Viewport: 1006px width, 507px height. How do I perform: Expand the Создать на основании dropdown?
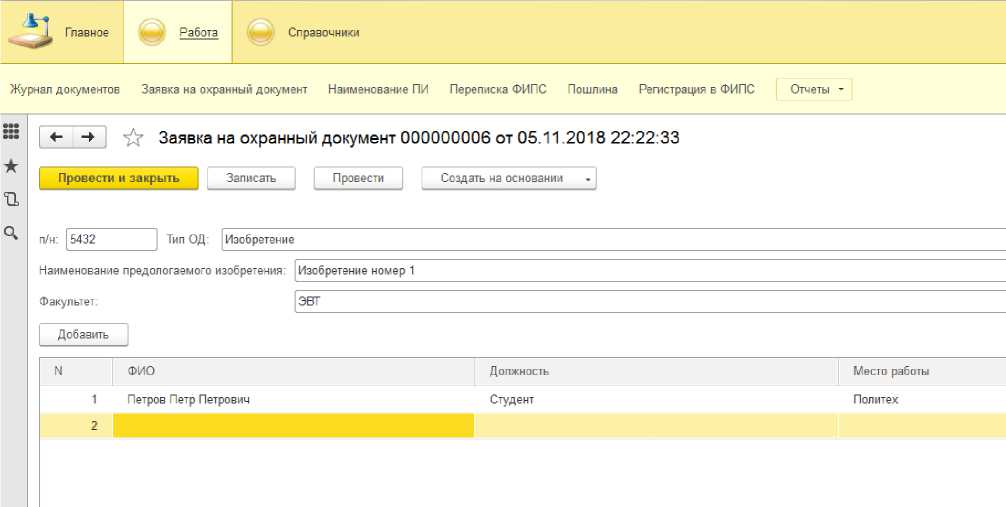[x=509, y=178]
